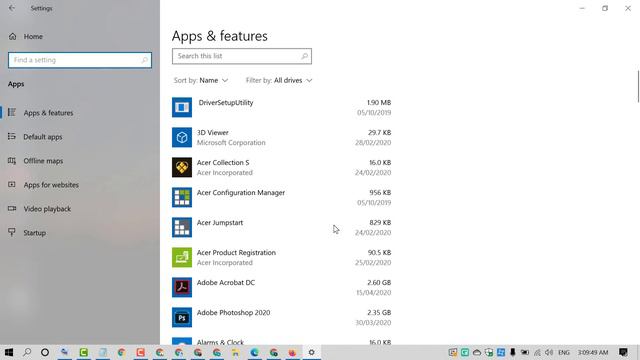Screen dimensions: 640x360
Task: Open Apps for websites settings
Action: tap(51, 185)
